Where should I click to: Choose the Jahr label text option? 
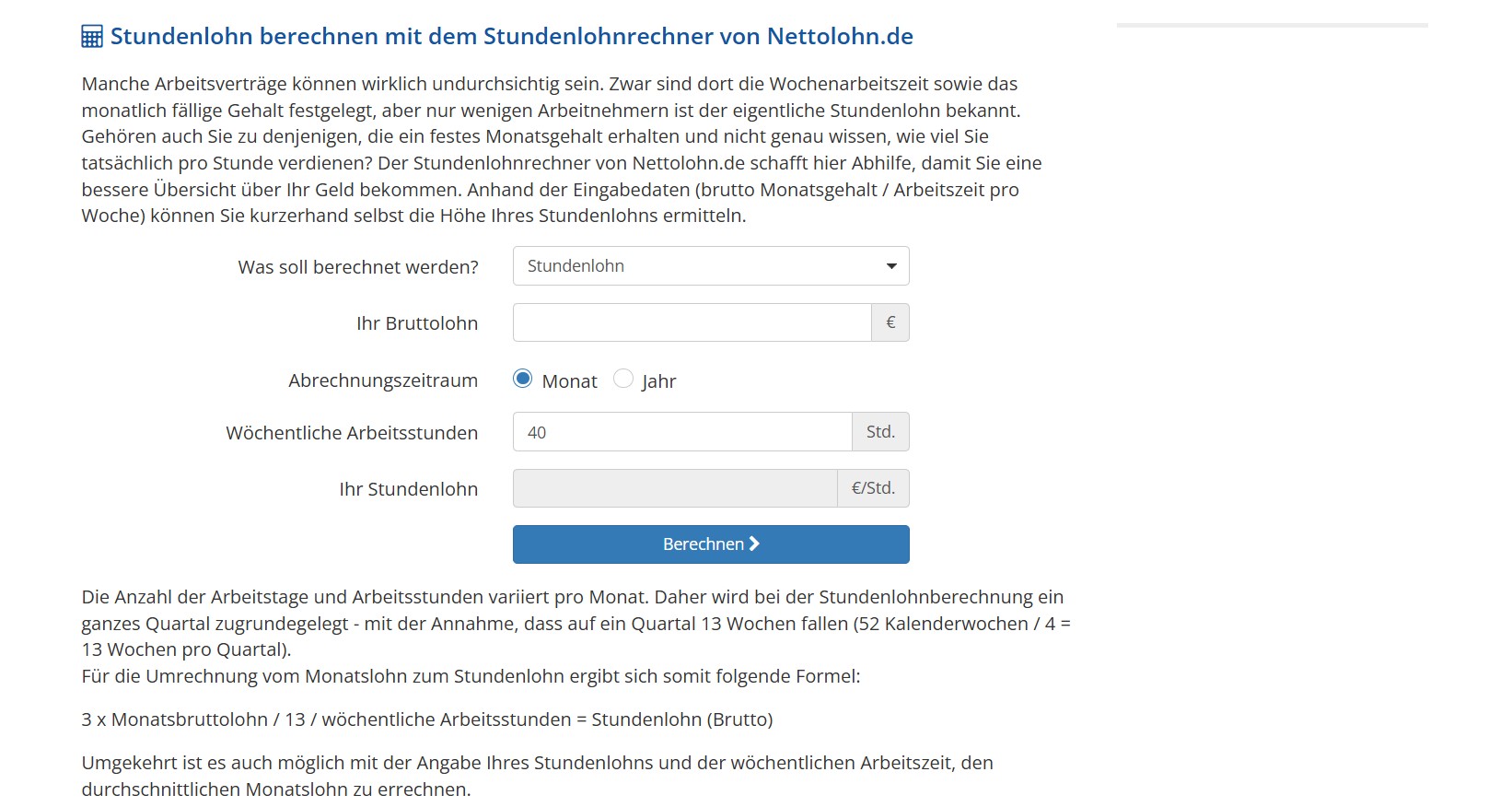tap(659, 381)
